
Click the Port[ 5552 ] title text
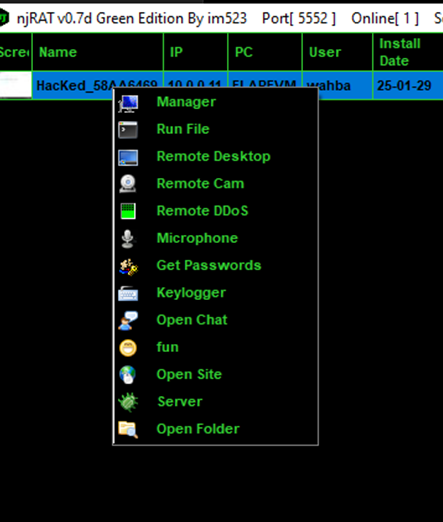(x=299, y=18)
